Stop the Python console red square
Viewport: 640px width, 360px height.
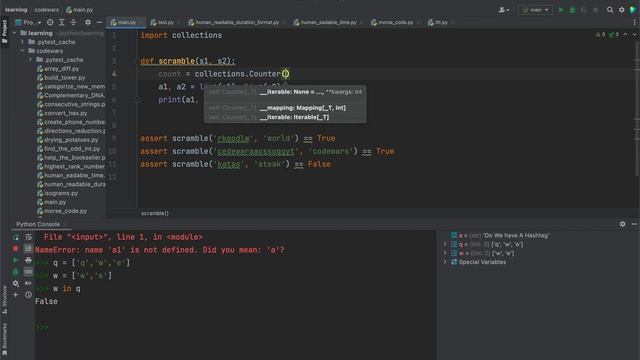coord(16,248)
